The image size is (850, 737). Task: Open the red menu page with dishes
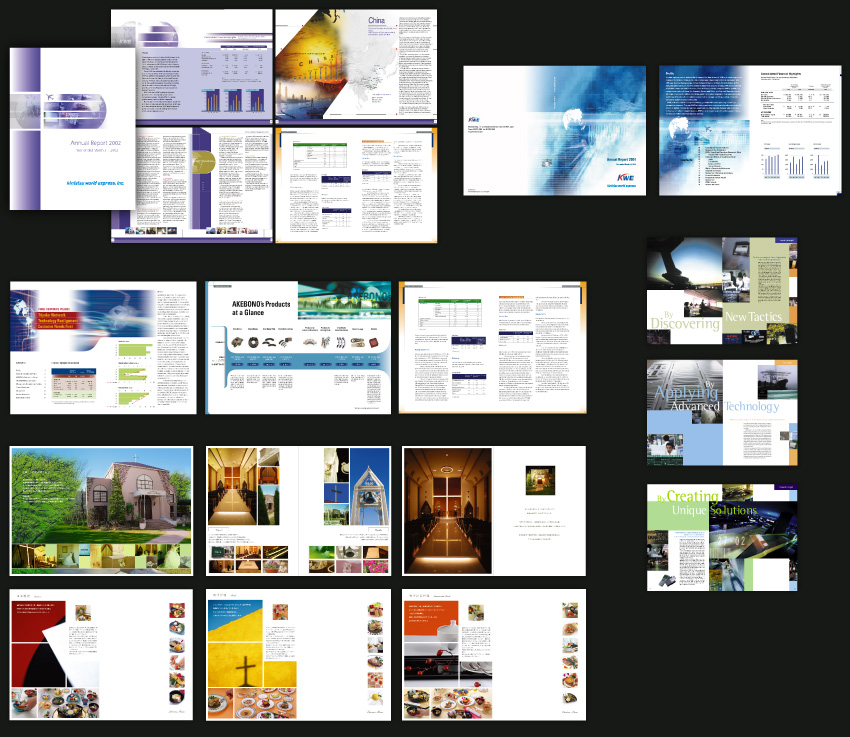(x=101, y=655)
